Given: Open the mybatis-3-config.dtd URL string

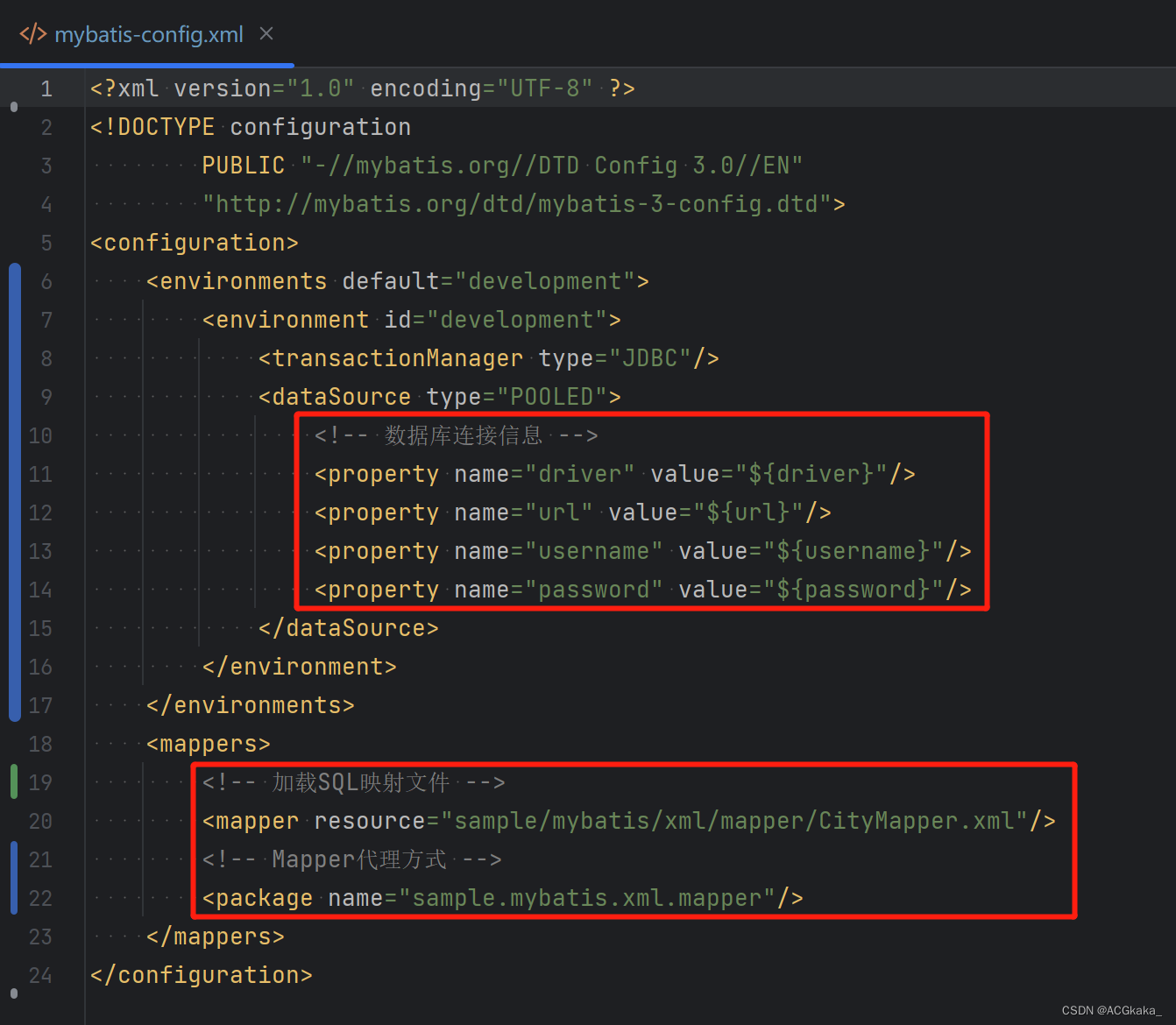Looking at the screenshot, I should tap(517, 204).
